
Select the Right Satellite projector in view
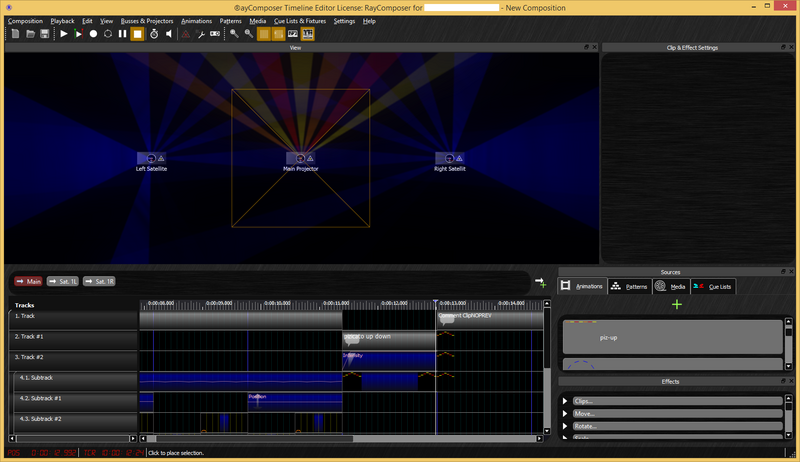pyautogui.click(x=449, y=159)
